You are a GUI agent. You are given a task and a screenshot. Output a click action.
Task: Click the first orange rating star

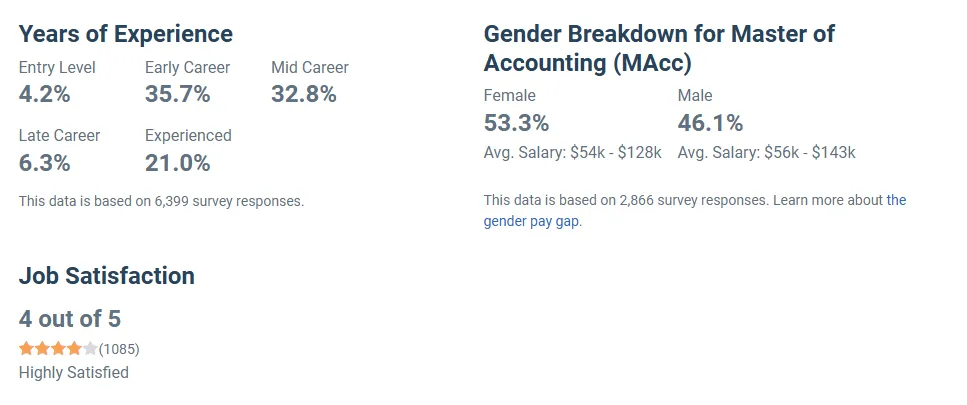coord(27,349)
